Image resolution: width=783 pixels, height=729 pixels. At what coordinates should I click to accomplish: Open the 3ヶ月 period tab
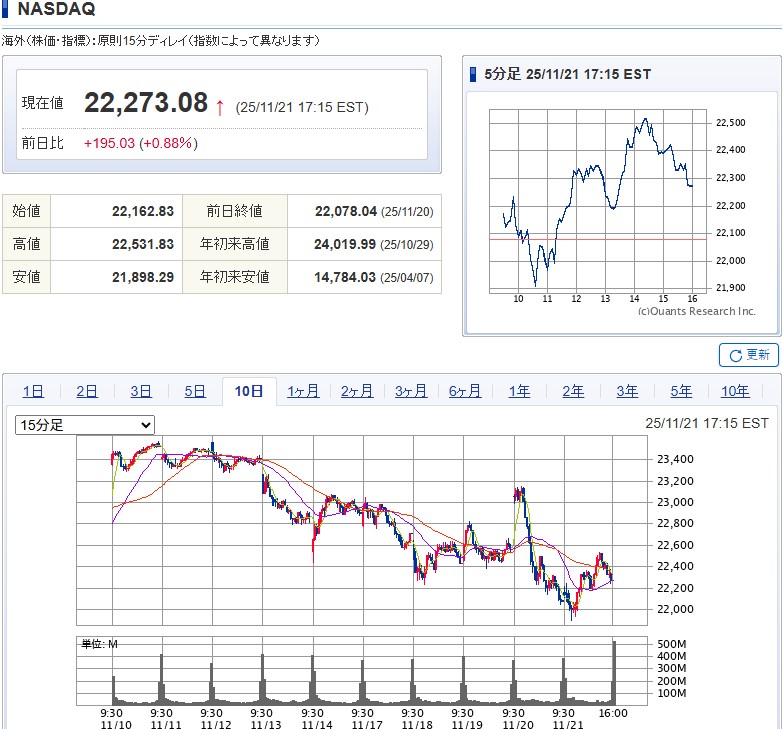[411, 392]
